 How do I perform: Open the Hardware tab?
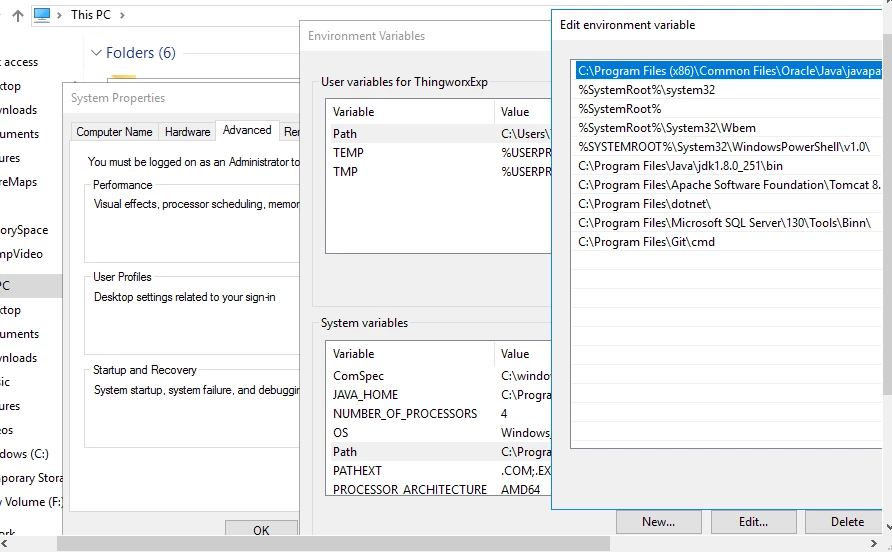click(x=187, y=132)
